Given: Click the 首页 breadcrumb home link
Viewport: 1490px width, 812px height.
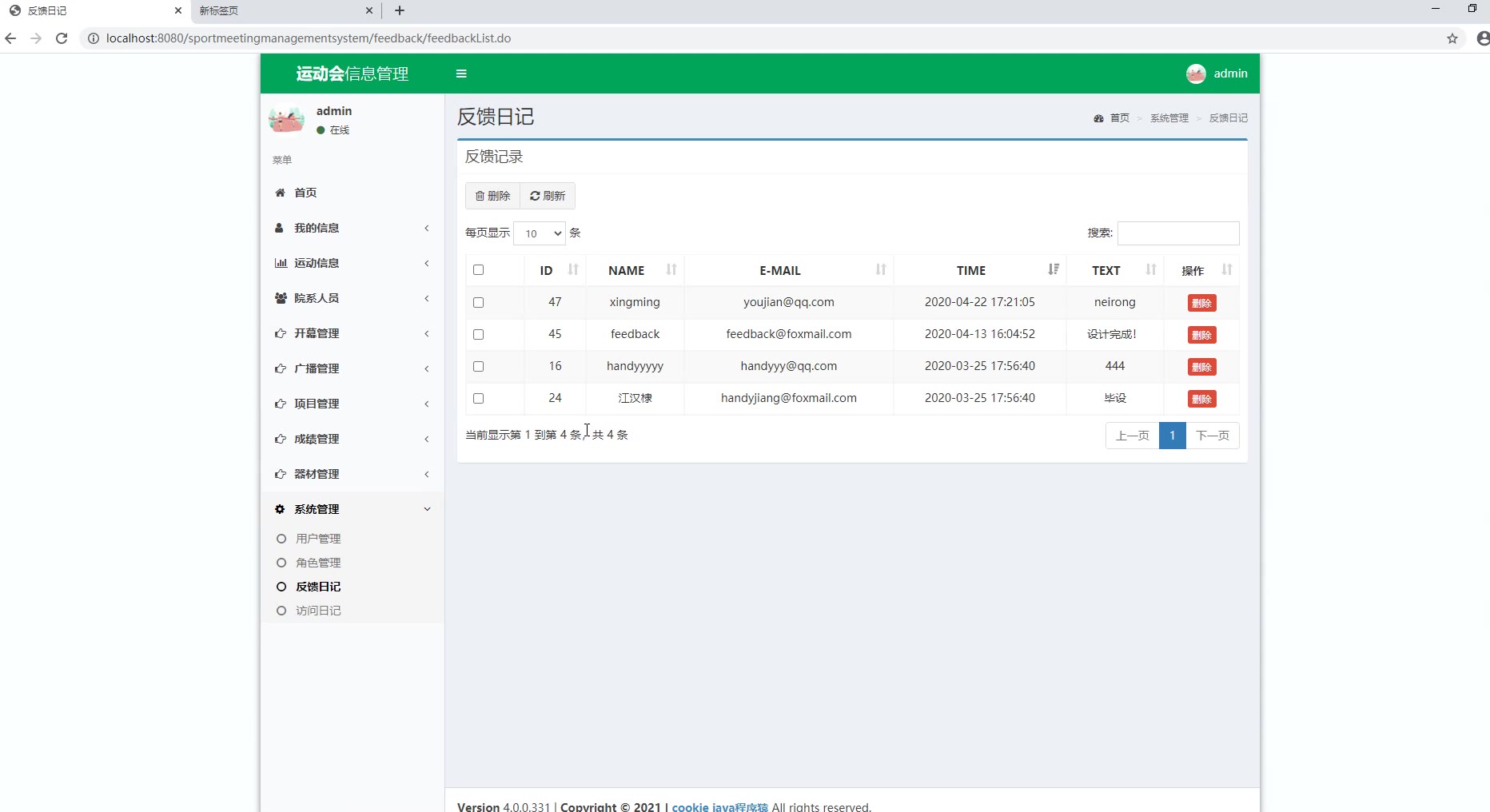Looking at the screenshot, I should (x=1119, y=118).
